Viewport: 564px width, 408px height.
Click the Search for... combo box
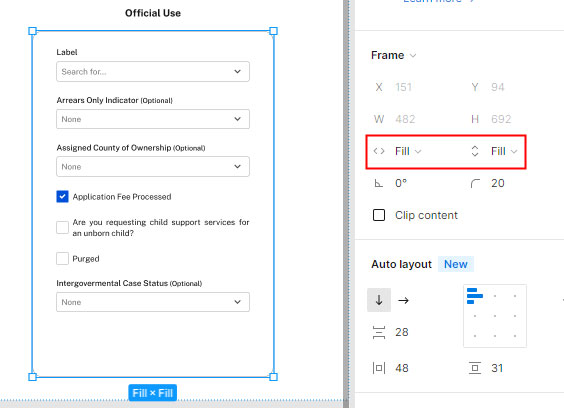tap(153, 71)
